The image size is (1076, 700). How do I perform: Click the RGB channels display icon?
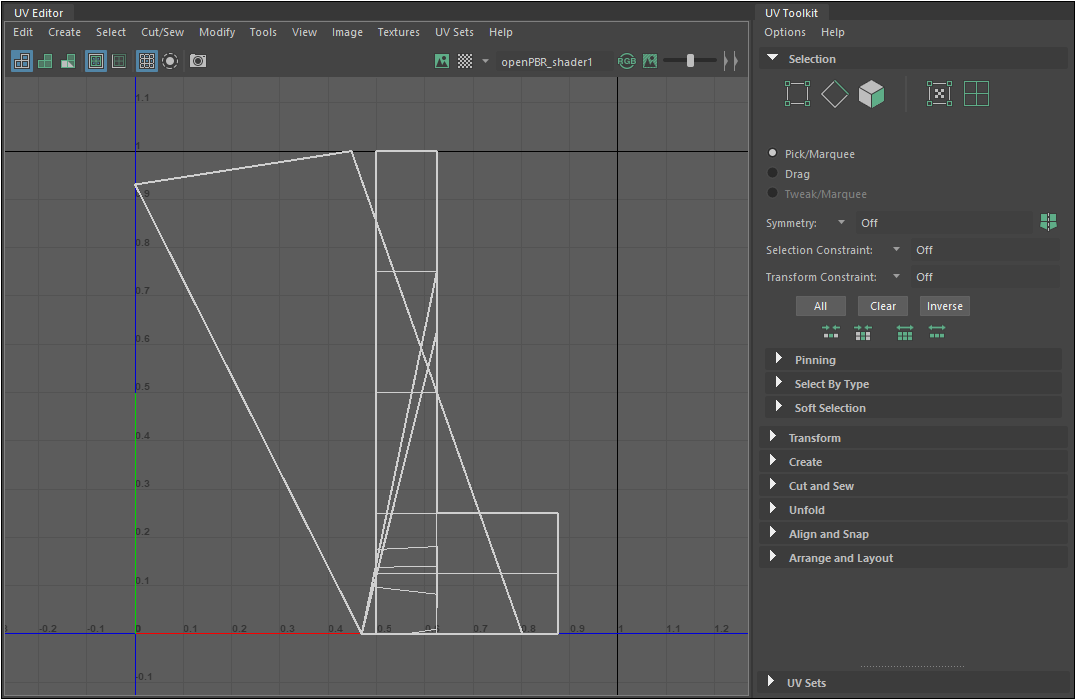click(627, 61)
